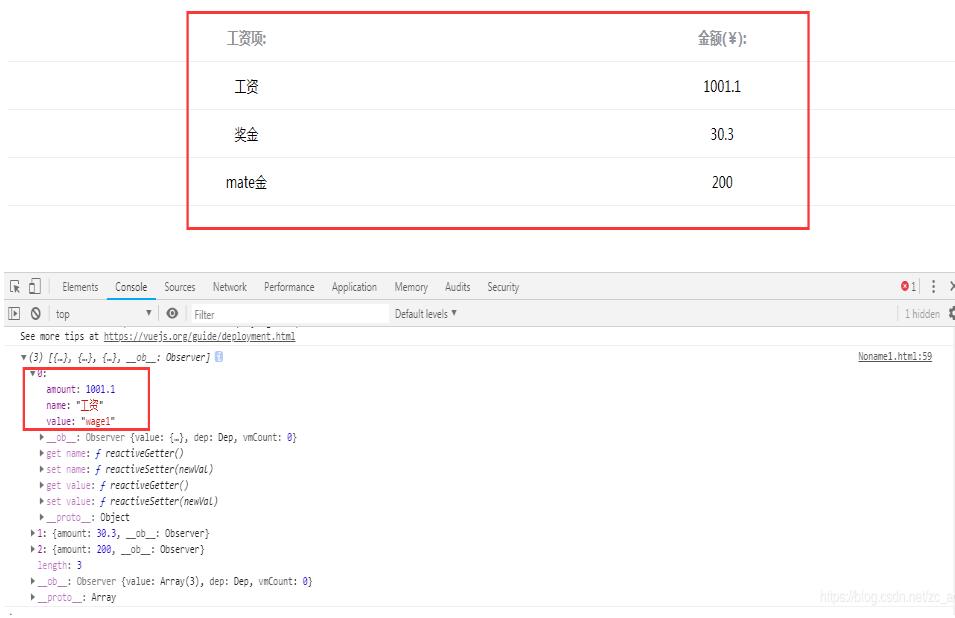The width and height of the screenshot is (955, 618).
Task: Expand the __ob__ Observer Array(3) entry
Action: (x=33, y=581)
